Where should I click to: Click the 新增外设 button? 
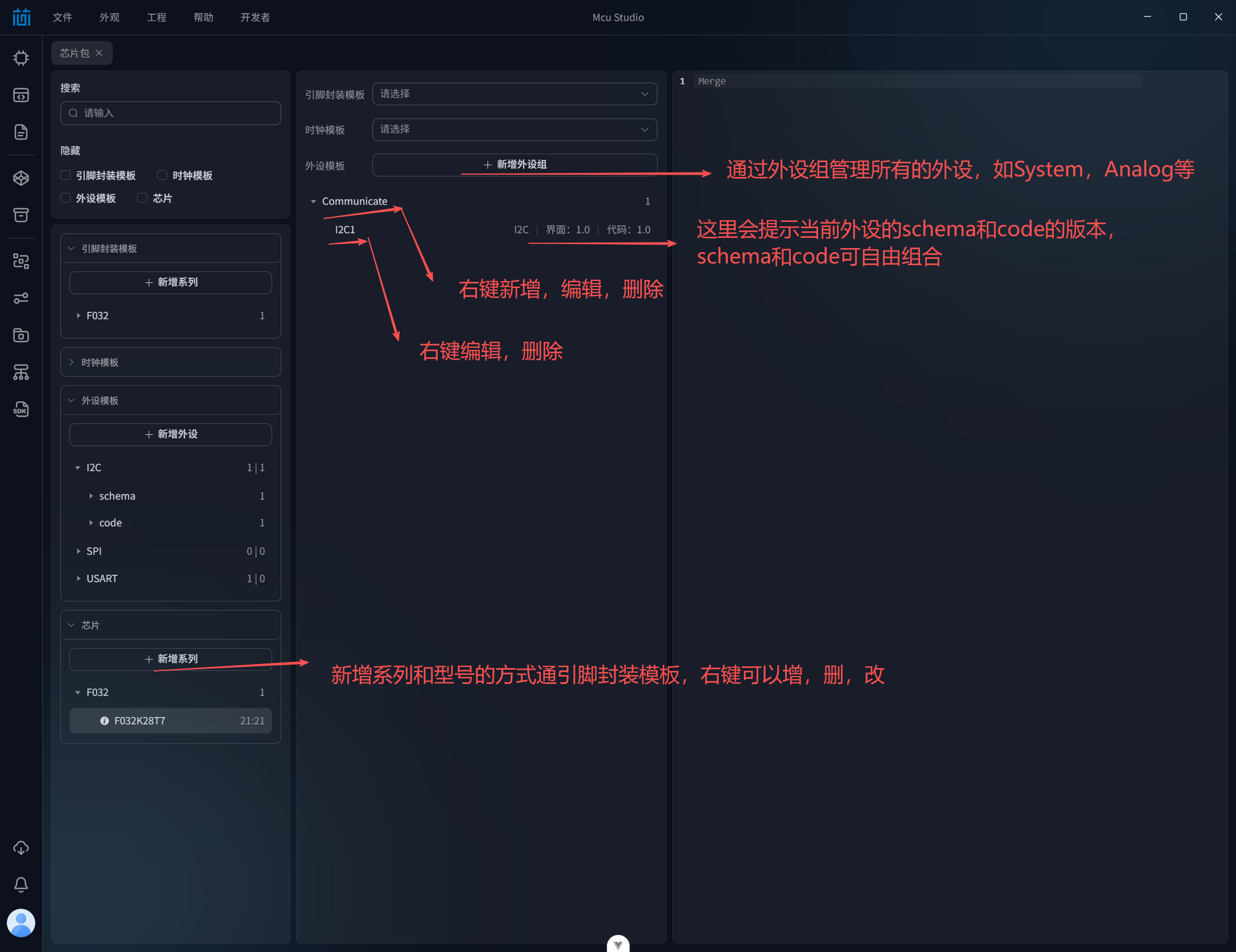pos(170,434)
